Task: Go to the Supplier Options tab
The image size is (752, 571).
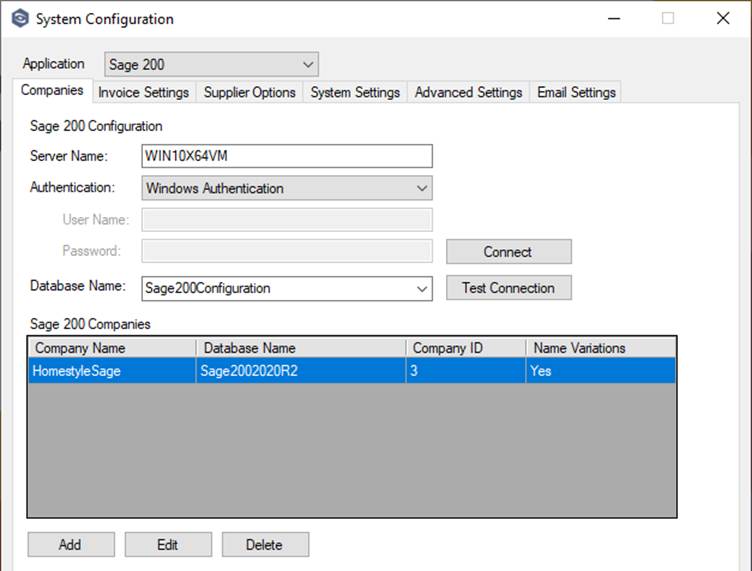Action: 249,93
